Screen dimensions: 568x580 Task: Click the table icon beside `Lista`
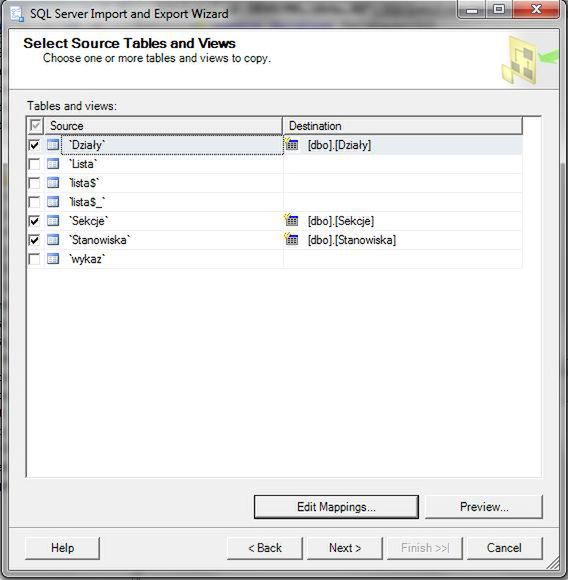tap(53, 163)
